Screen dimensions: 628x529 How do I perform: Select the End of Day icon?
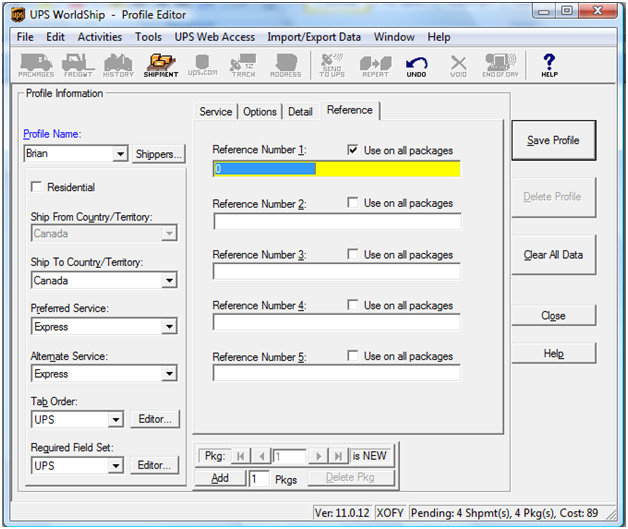click(500, 65)
